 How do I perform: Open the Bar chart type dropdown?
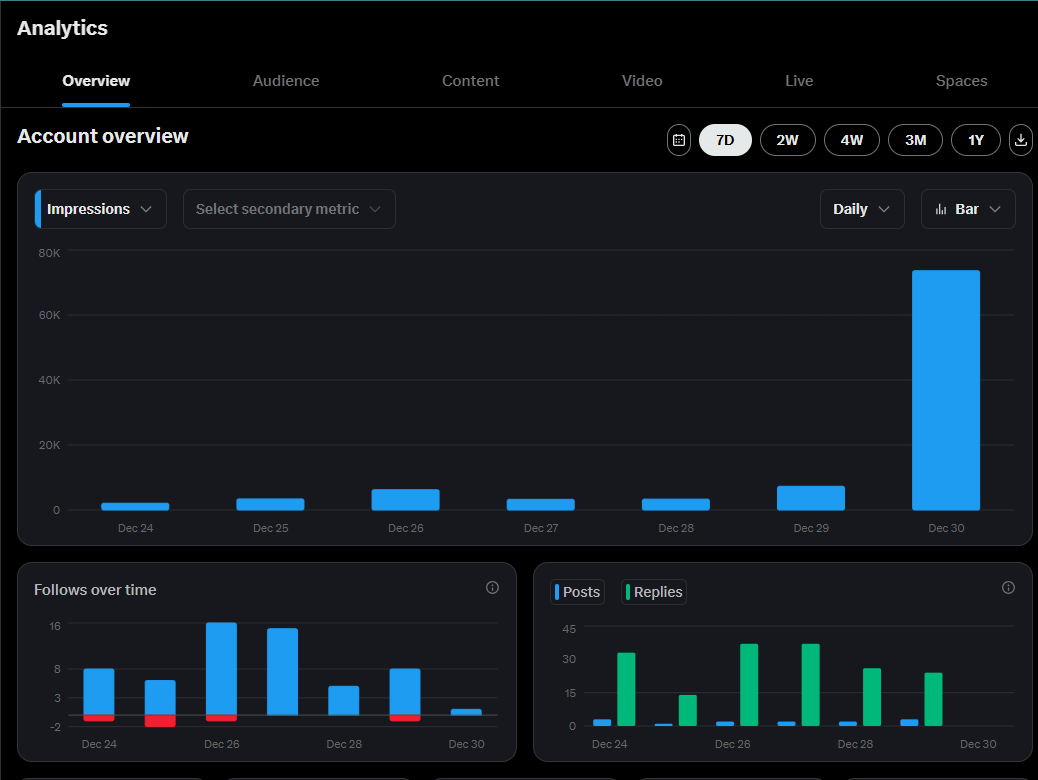pyautogui.click(x=968, y=209)
